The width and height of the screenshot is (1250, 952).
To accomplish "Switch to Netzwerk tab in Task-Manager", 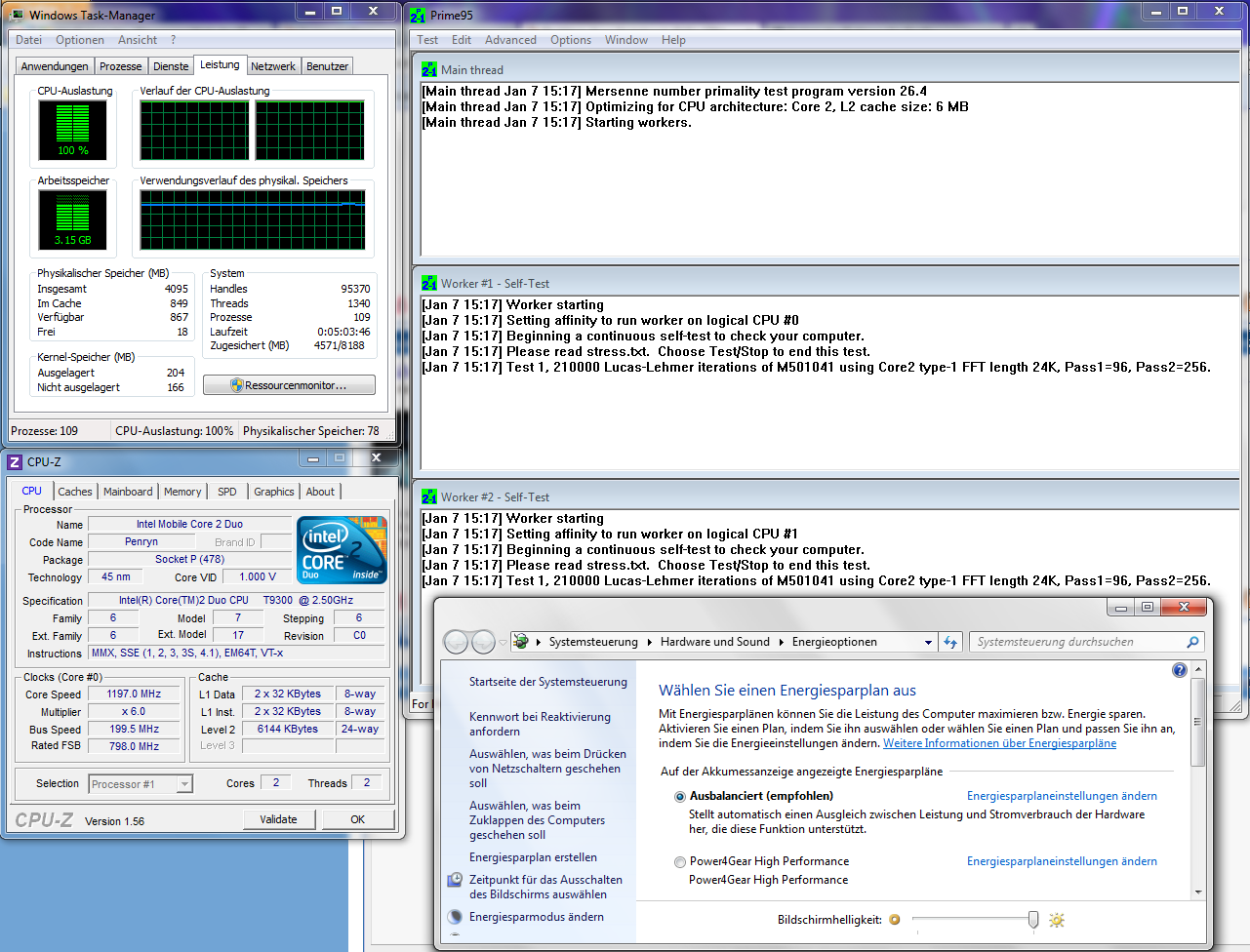I will pos(273,66).
